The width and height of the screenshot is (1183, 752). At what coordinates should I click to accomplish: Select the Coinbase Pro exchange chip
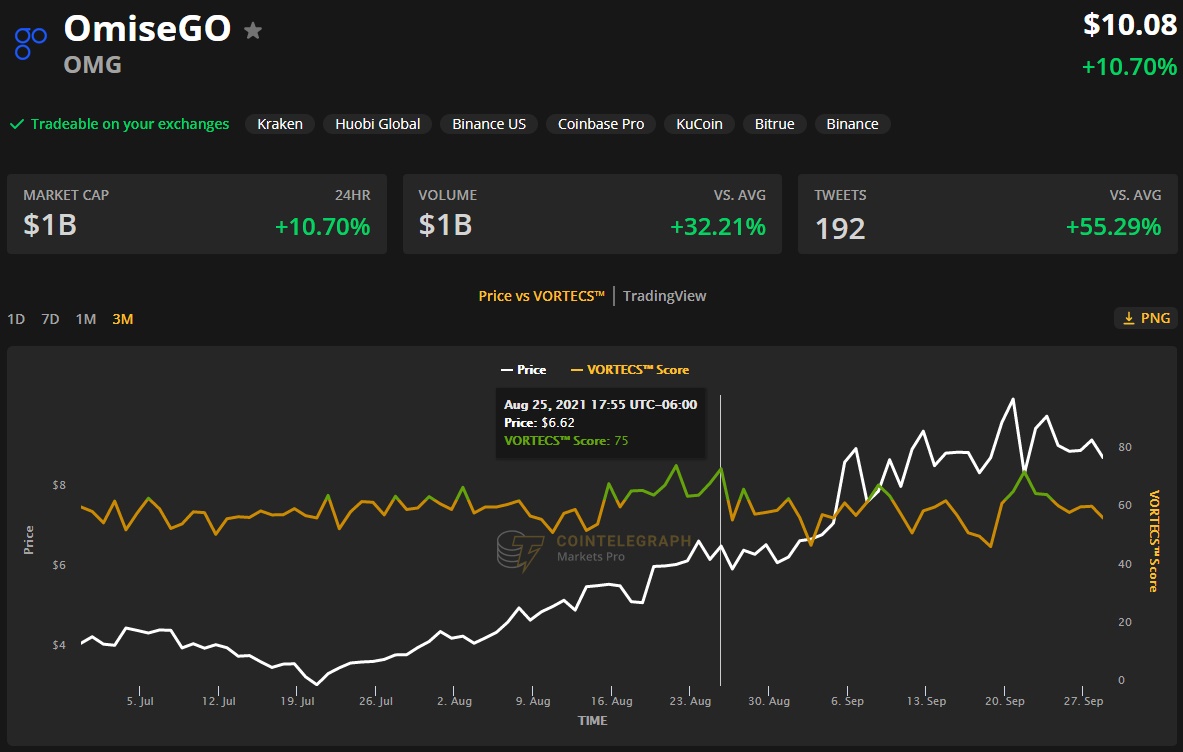(x=601, y=124)
